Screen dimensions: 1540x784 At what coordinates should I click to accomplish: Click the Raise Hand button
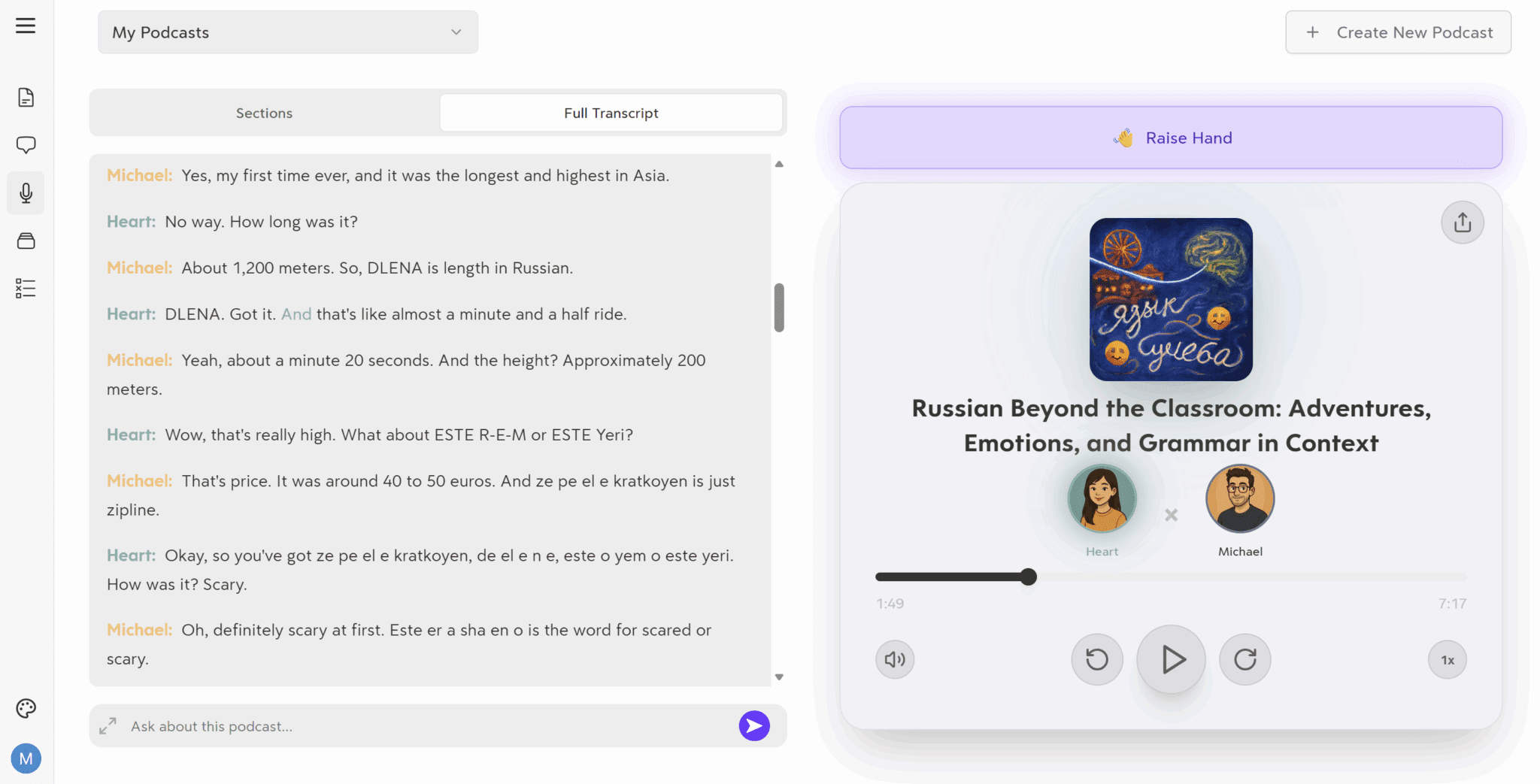coord(1171,138)
